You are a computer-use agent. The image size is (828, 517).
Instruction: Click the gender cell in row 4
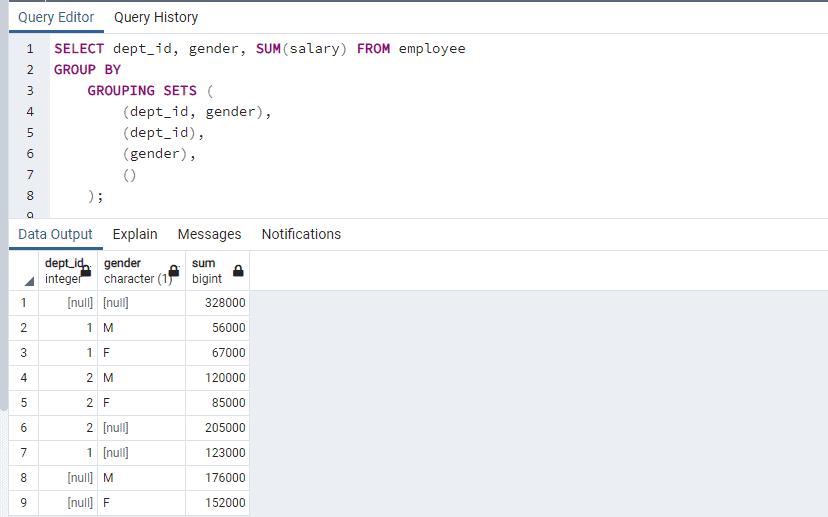141,378
